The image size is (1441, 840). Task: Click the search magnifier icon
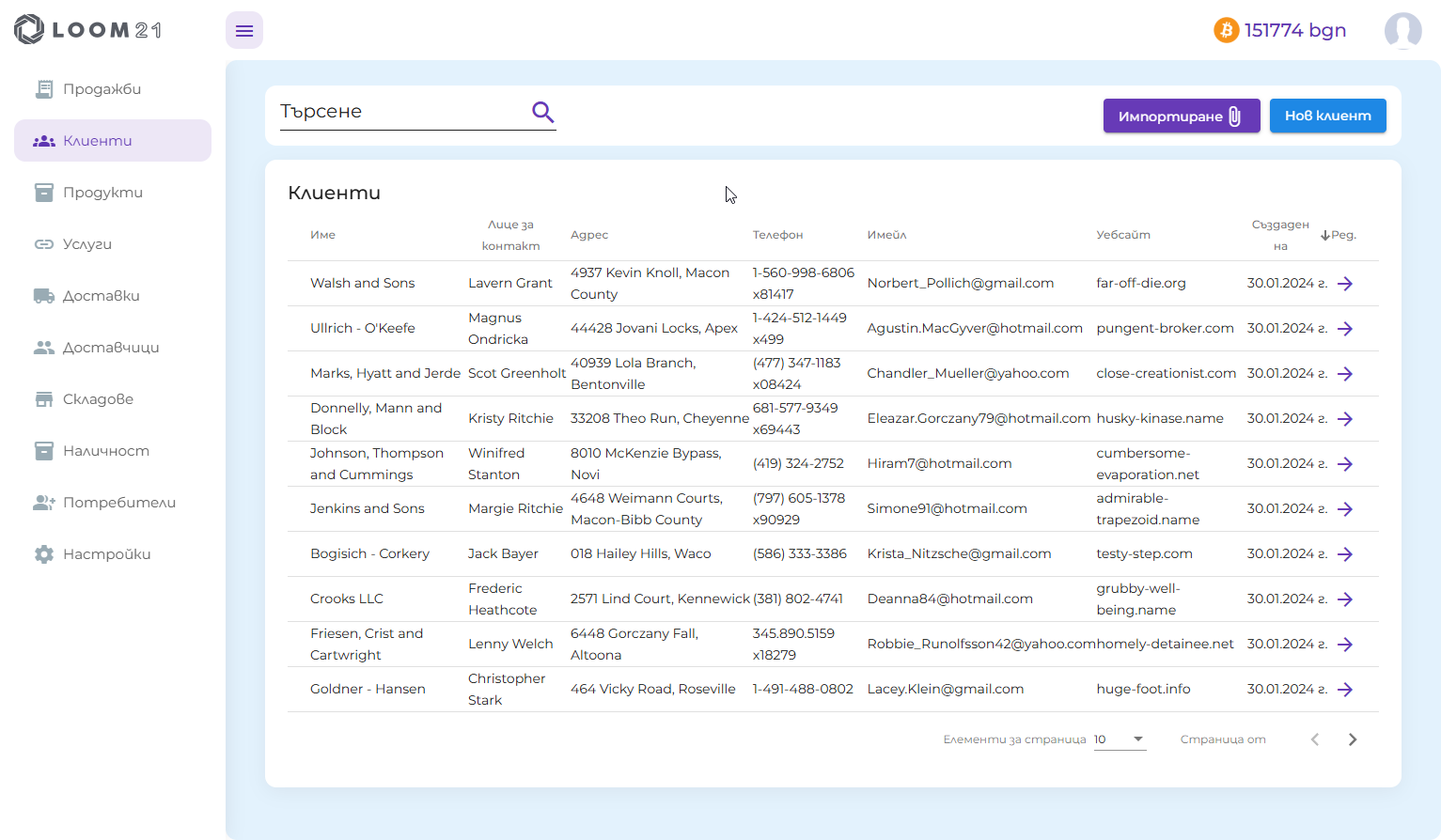point(543,113)
